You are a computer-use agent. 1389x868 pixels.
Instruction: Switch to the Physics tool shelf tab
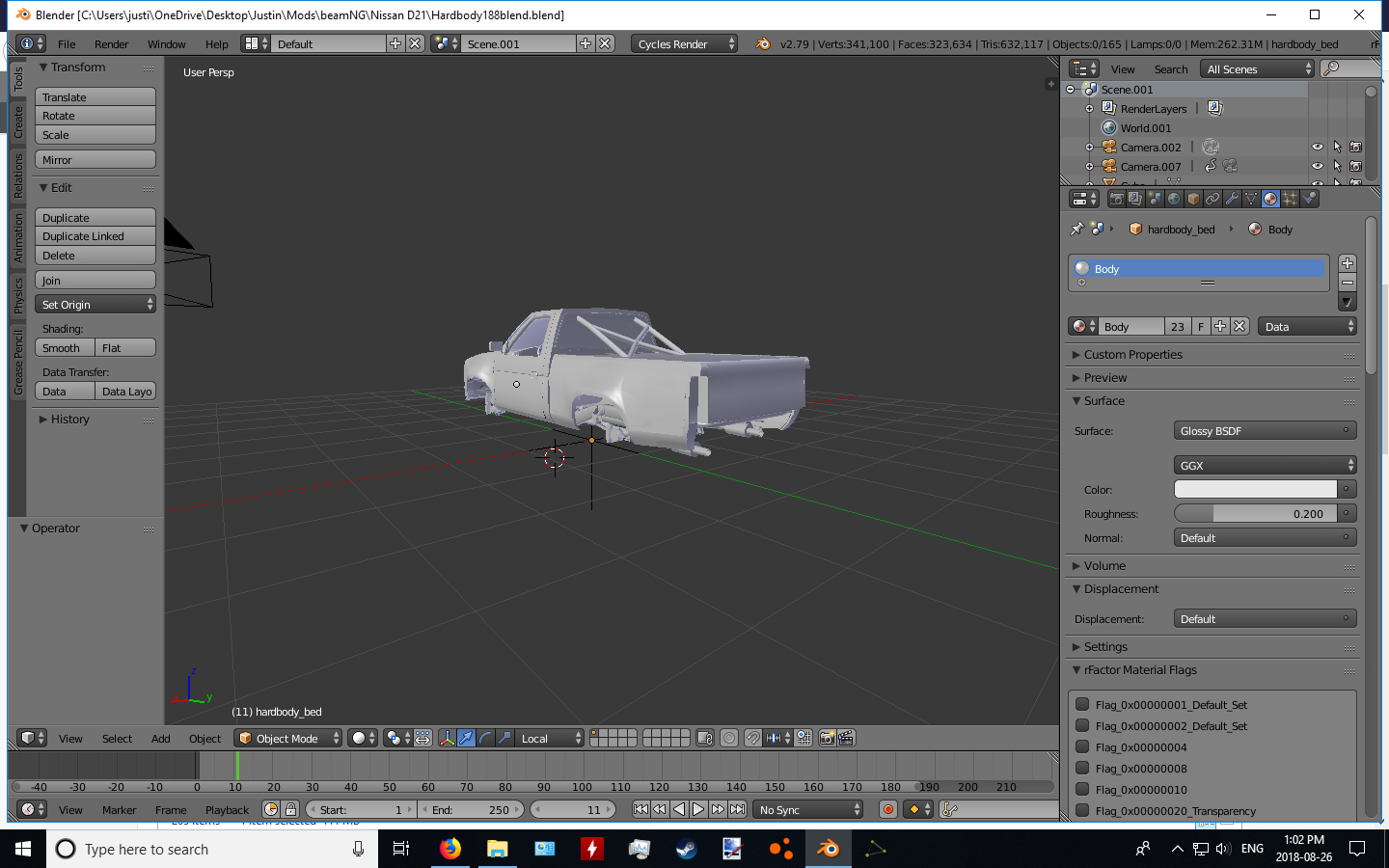[x=17, y=295]
